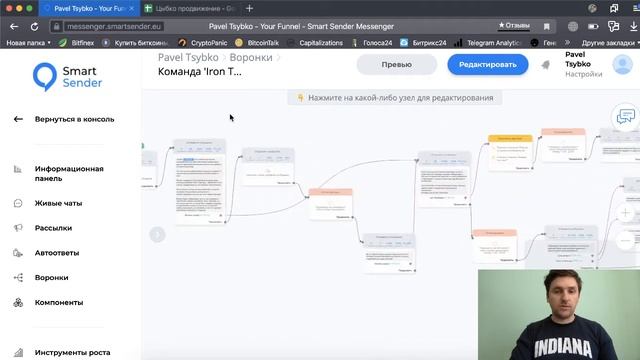Zoom in canvas with plus button
This screenshot has width=640, height=360.
[x=625, y=213]
